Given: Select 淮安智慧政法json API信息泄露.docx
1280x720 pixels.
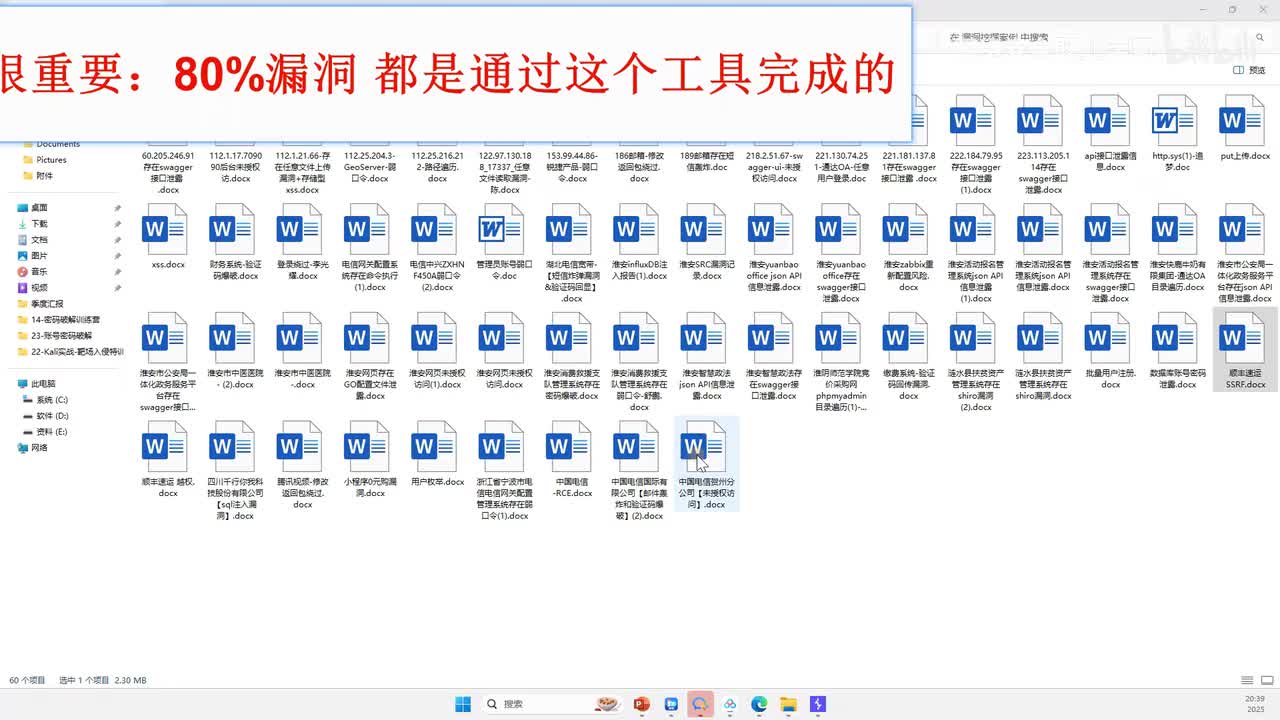Looking at the screenshot, I should 706,356.
